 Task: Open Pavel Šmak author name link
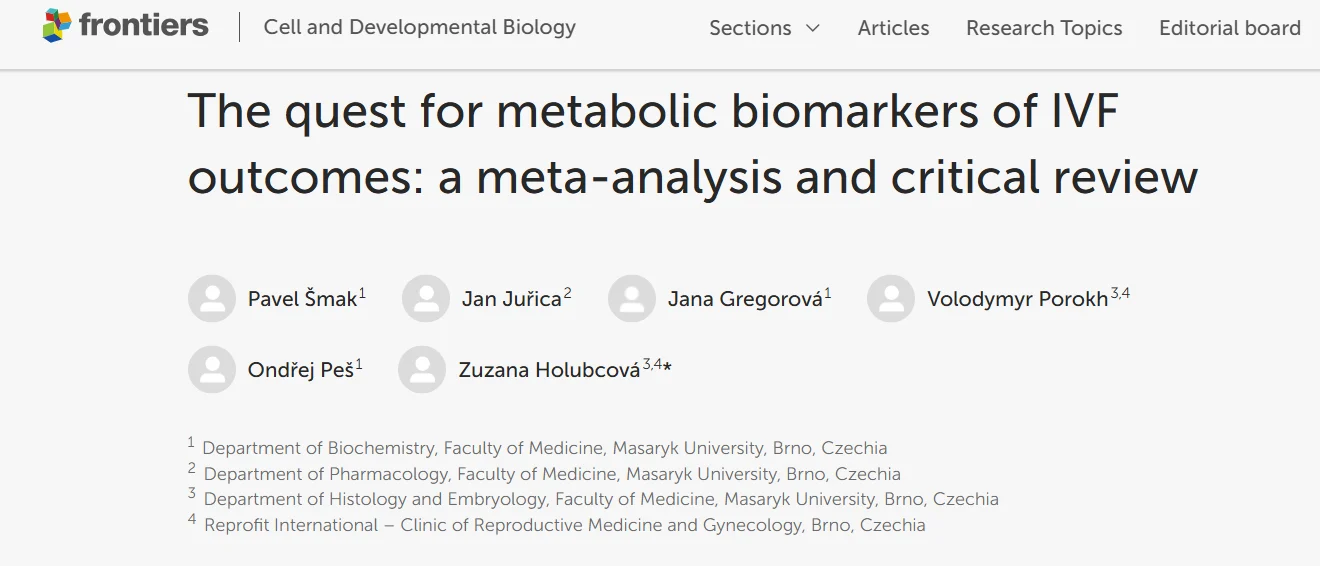(x=302, y=299)
